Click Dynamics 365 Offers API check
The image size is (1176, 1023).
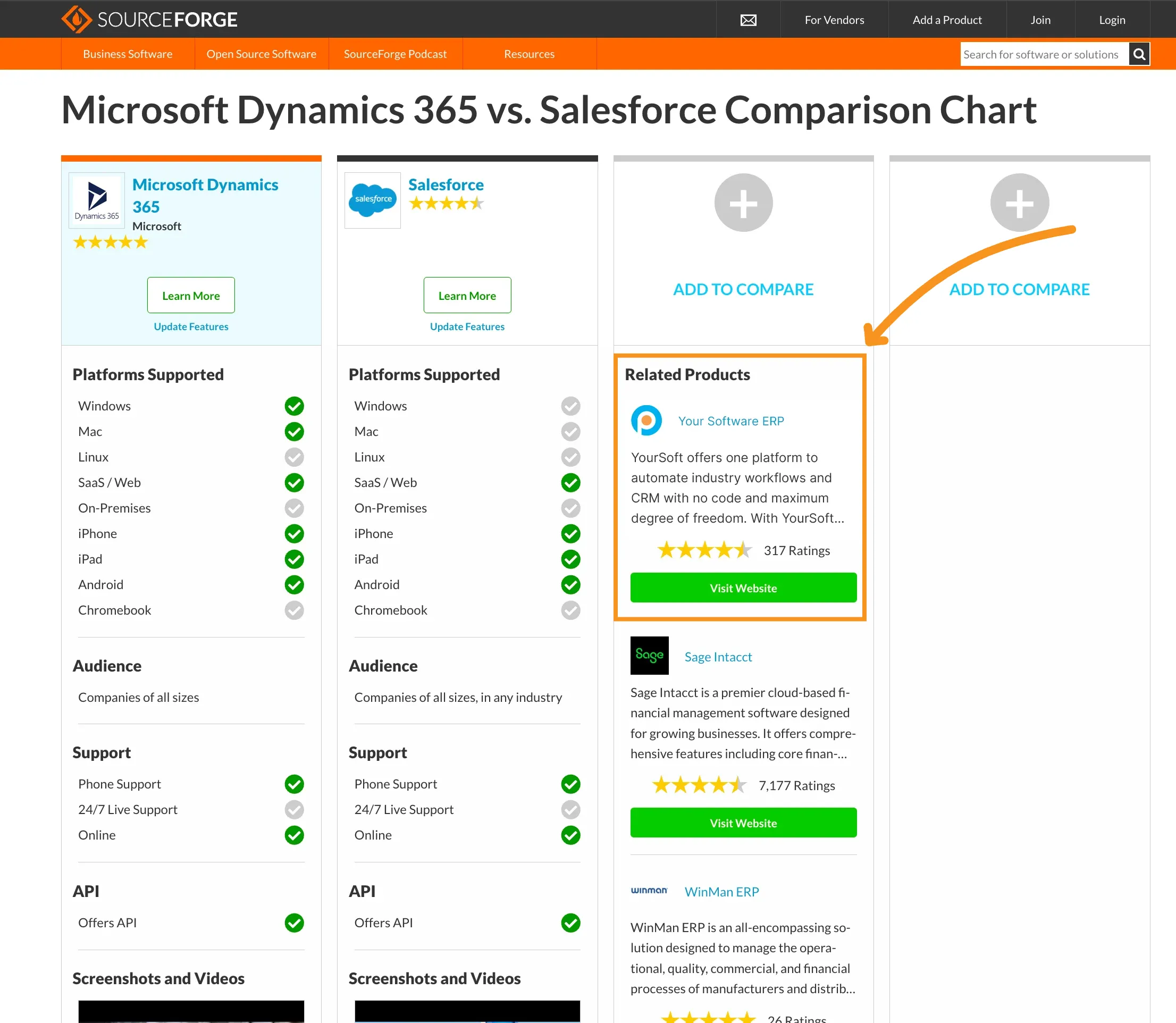coord(295,923)
